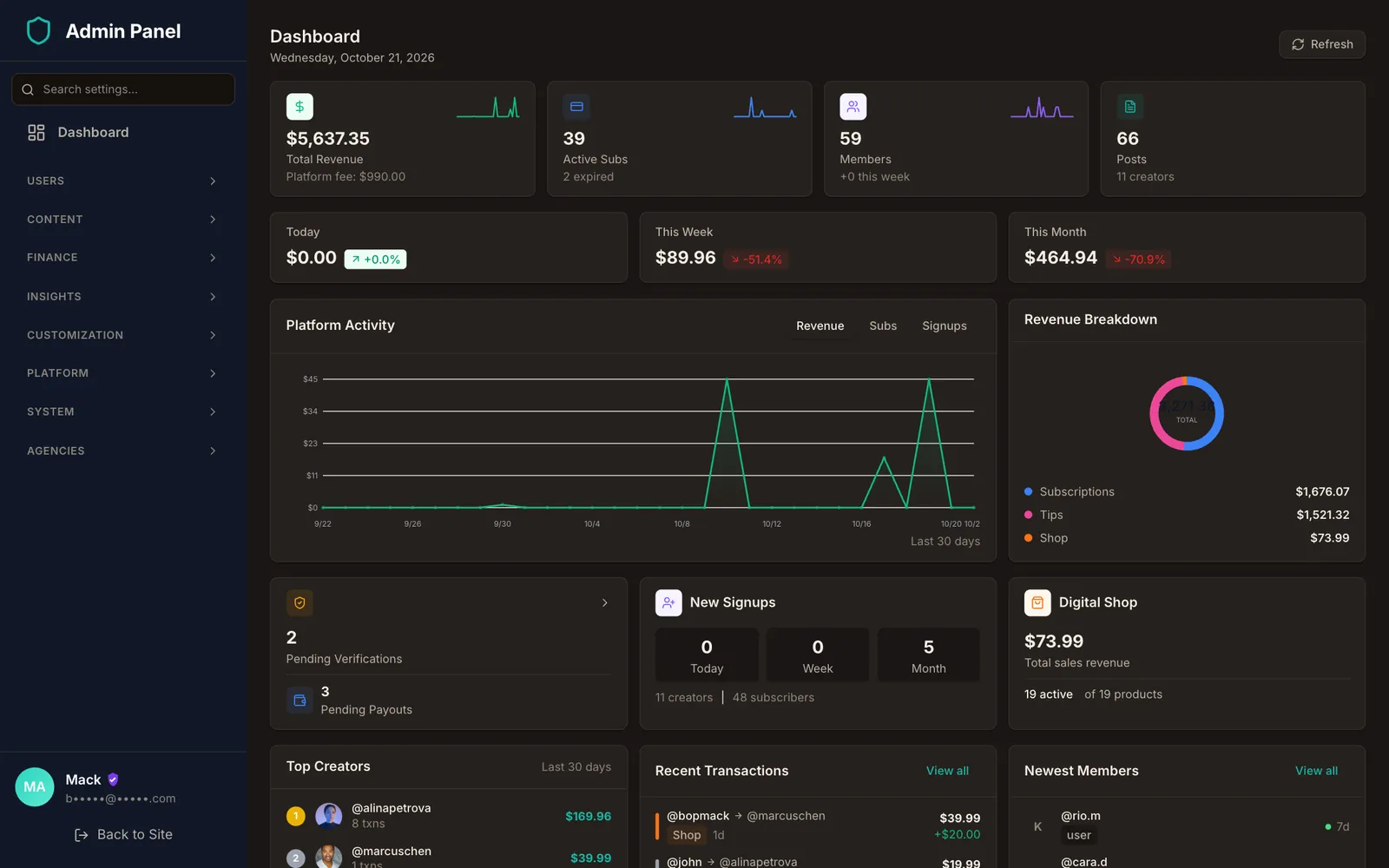
Task: Click the Subscriptions blue legend dot
Action: (x=1029, y=491)
